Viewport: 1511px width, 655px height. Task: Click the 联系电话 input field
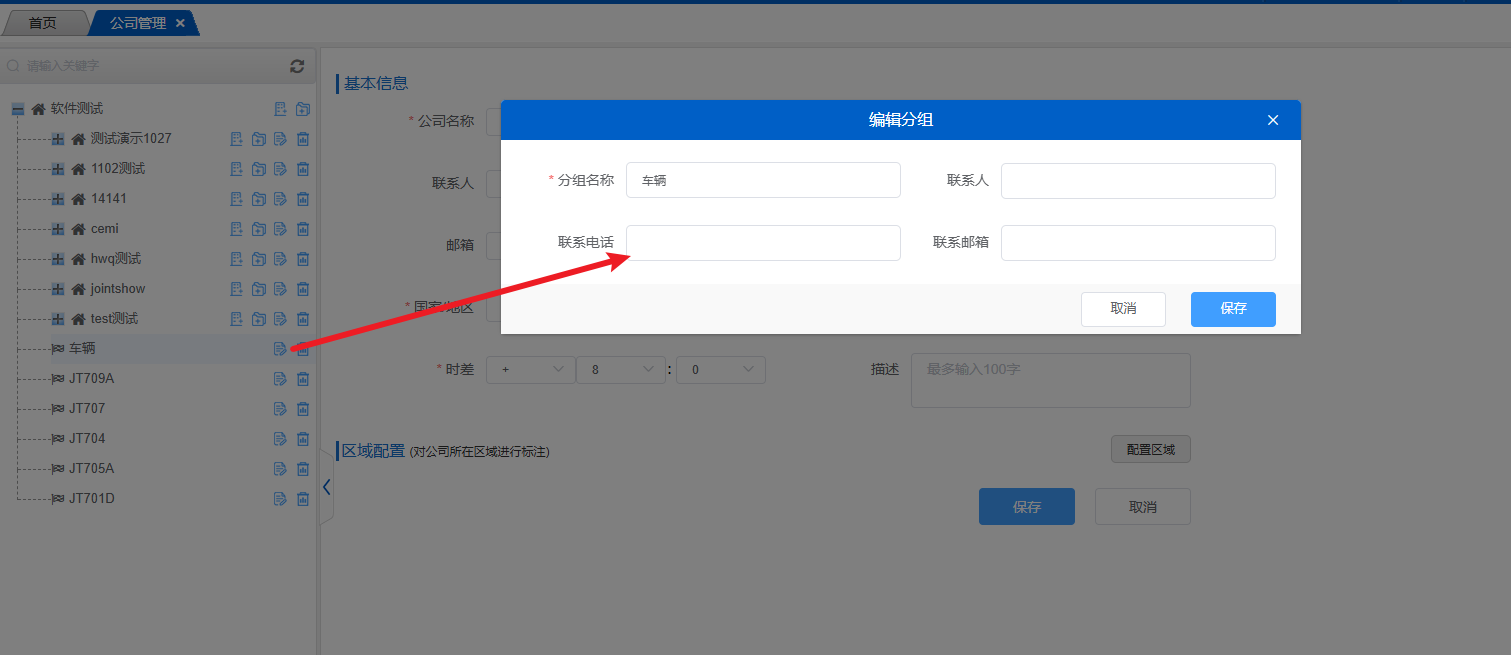click(x=763, y=243)
